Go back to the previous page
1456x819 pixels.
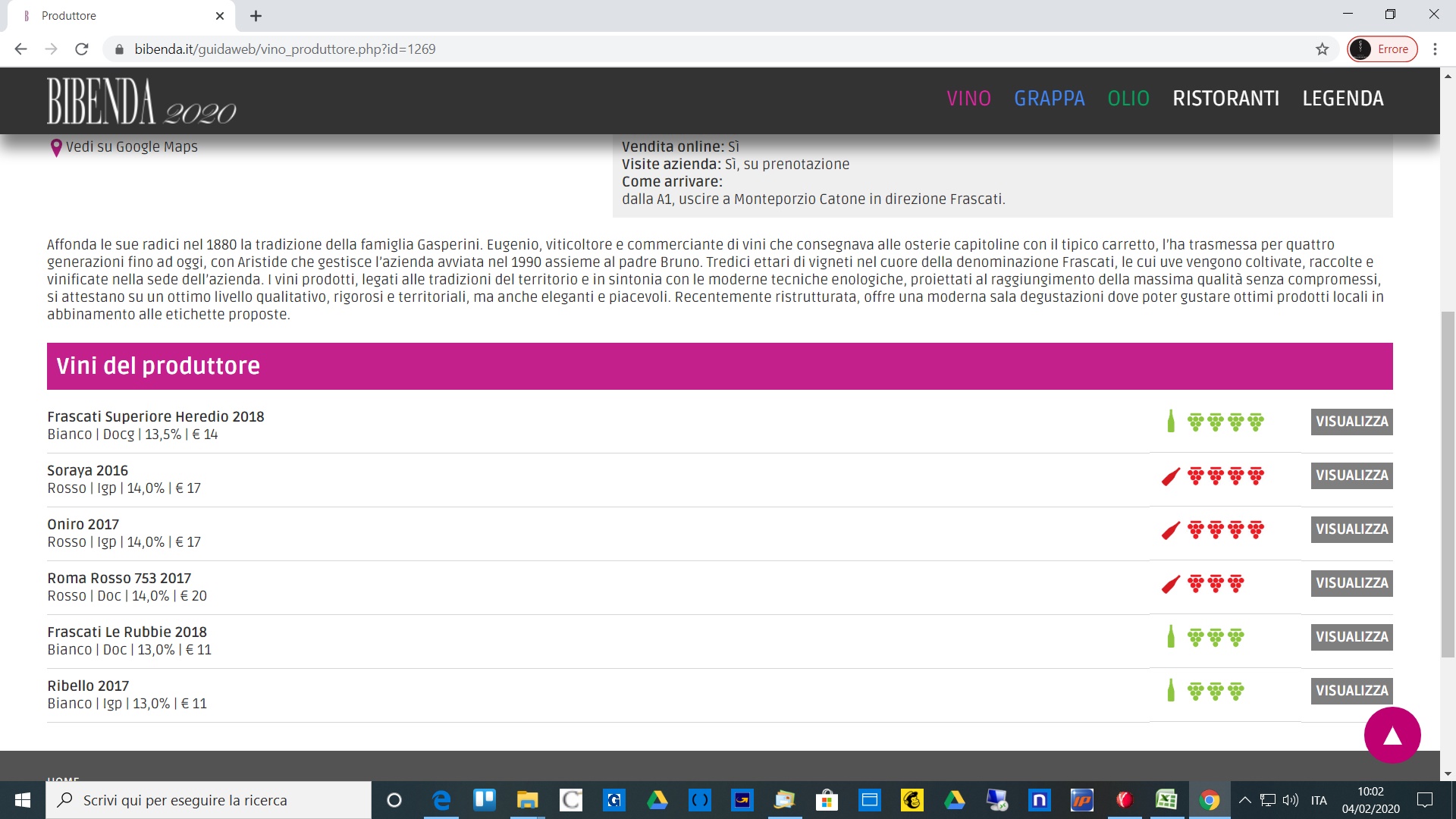click(21, 49)
